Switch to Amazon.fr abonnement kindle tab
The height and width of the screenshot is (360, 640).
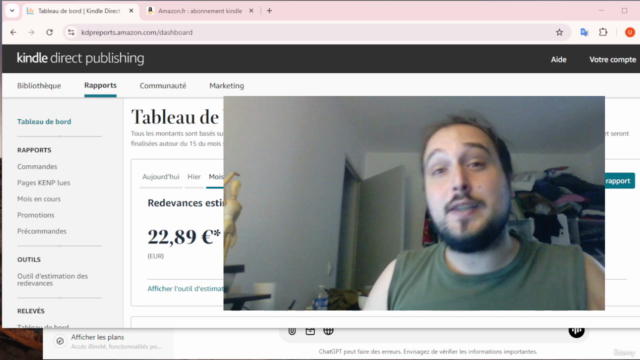click(x=200, y=11)
